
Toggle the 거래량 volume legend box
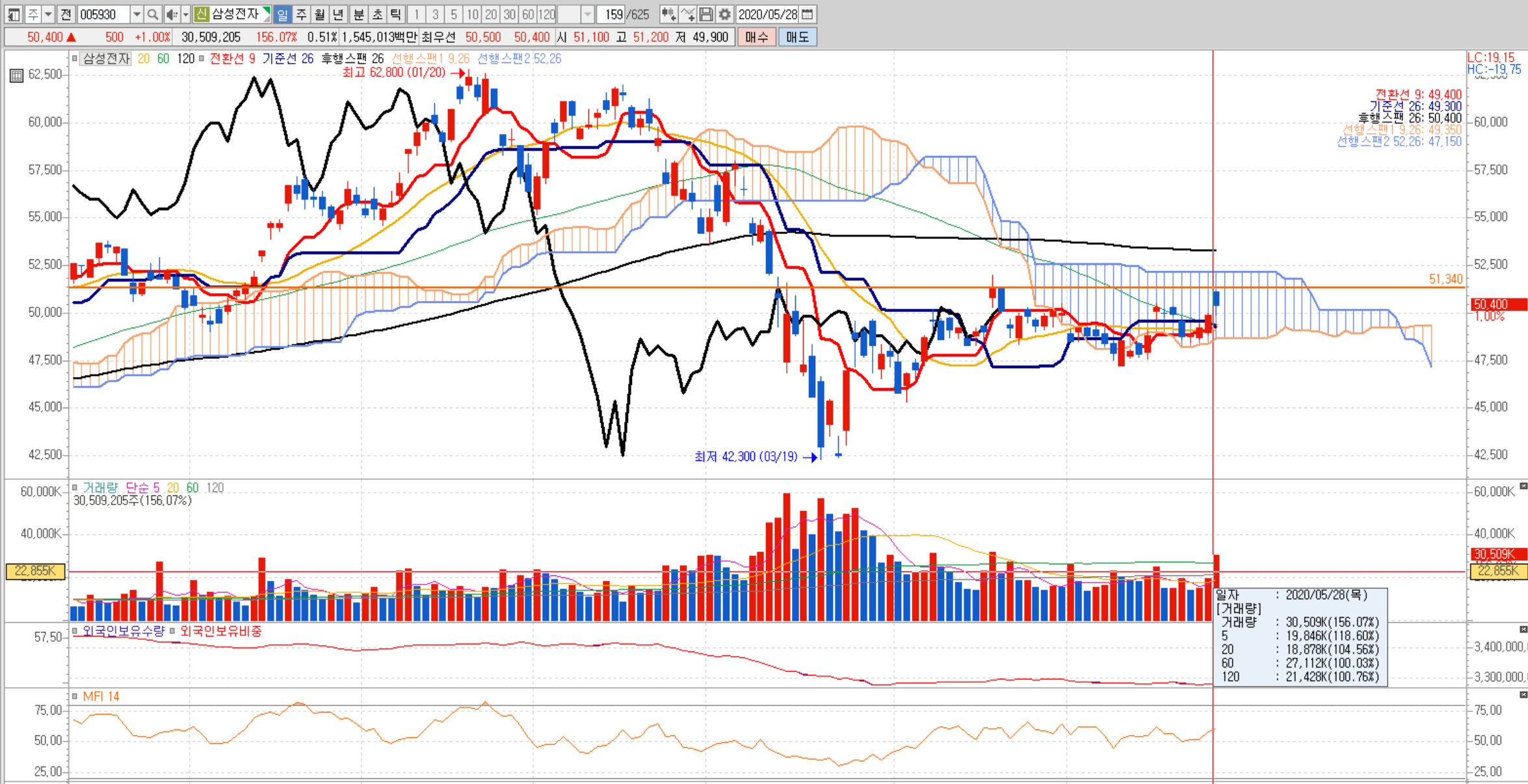[x=75, y=487]
